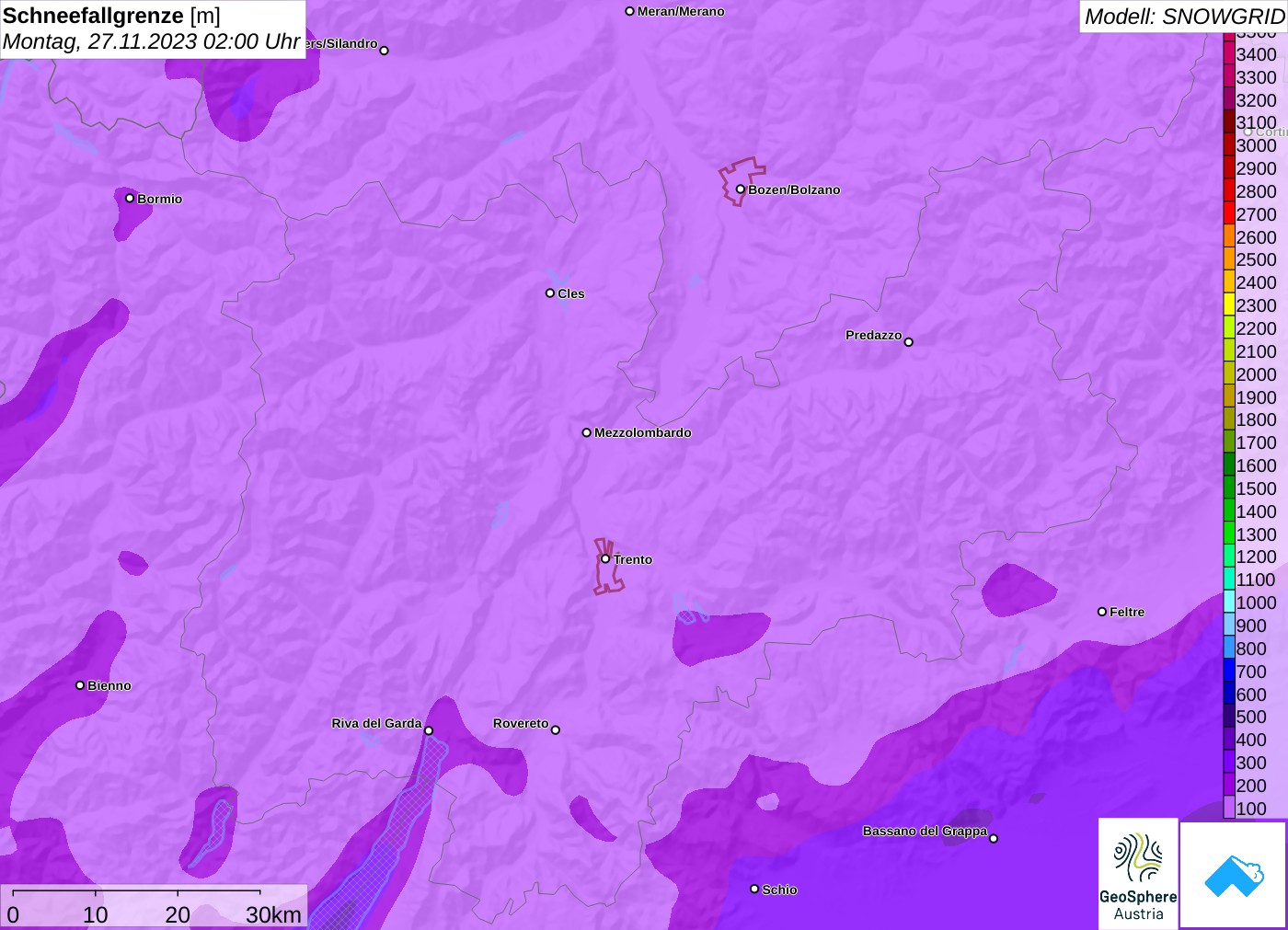Click the 100 m legend swatch

1229,809
